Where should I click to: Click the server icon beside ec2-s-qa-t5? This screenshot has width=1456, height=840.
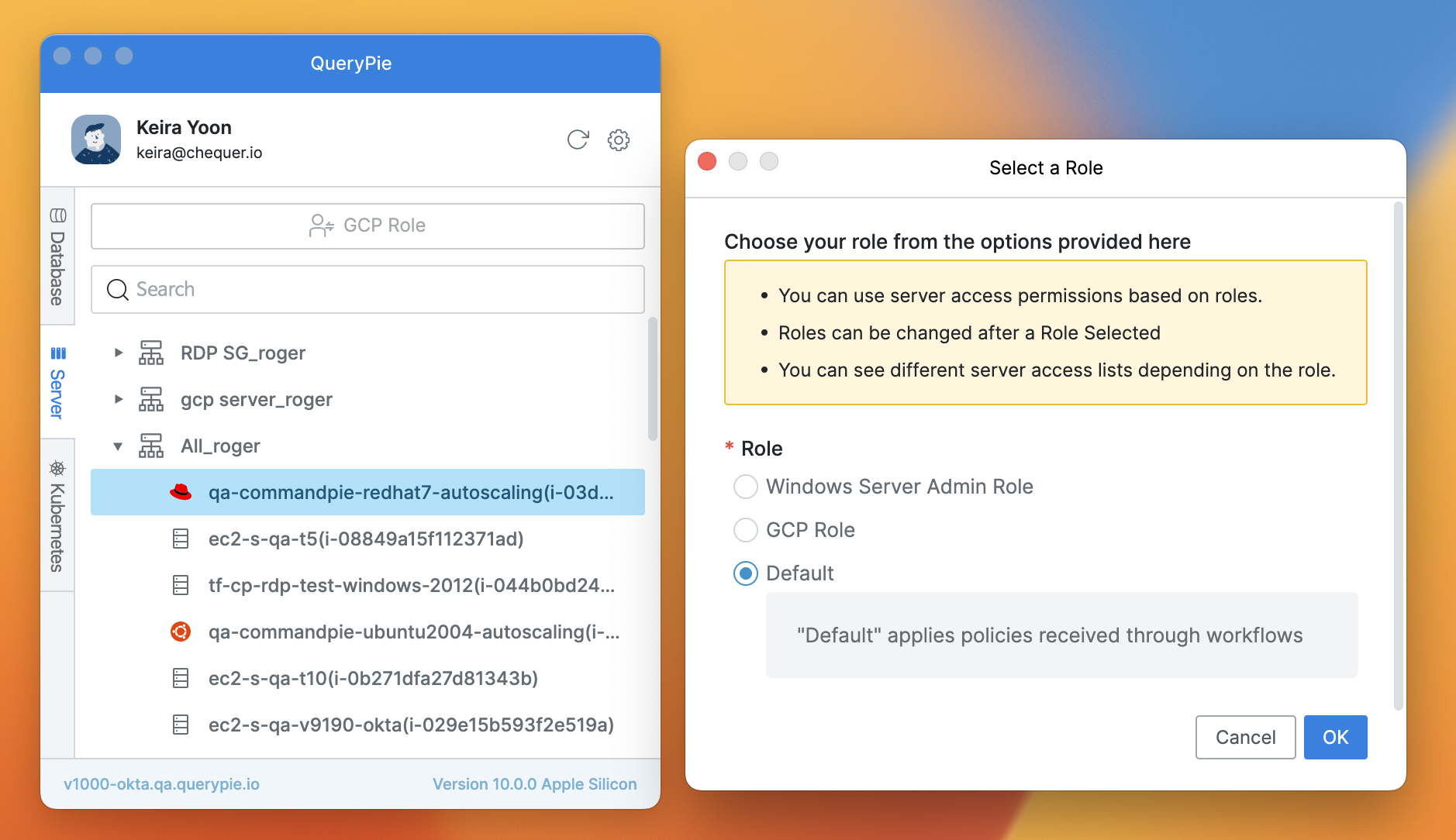click(x=181, y=539)
